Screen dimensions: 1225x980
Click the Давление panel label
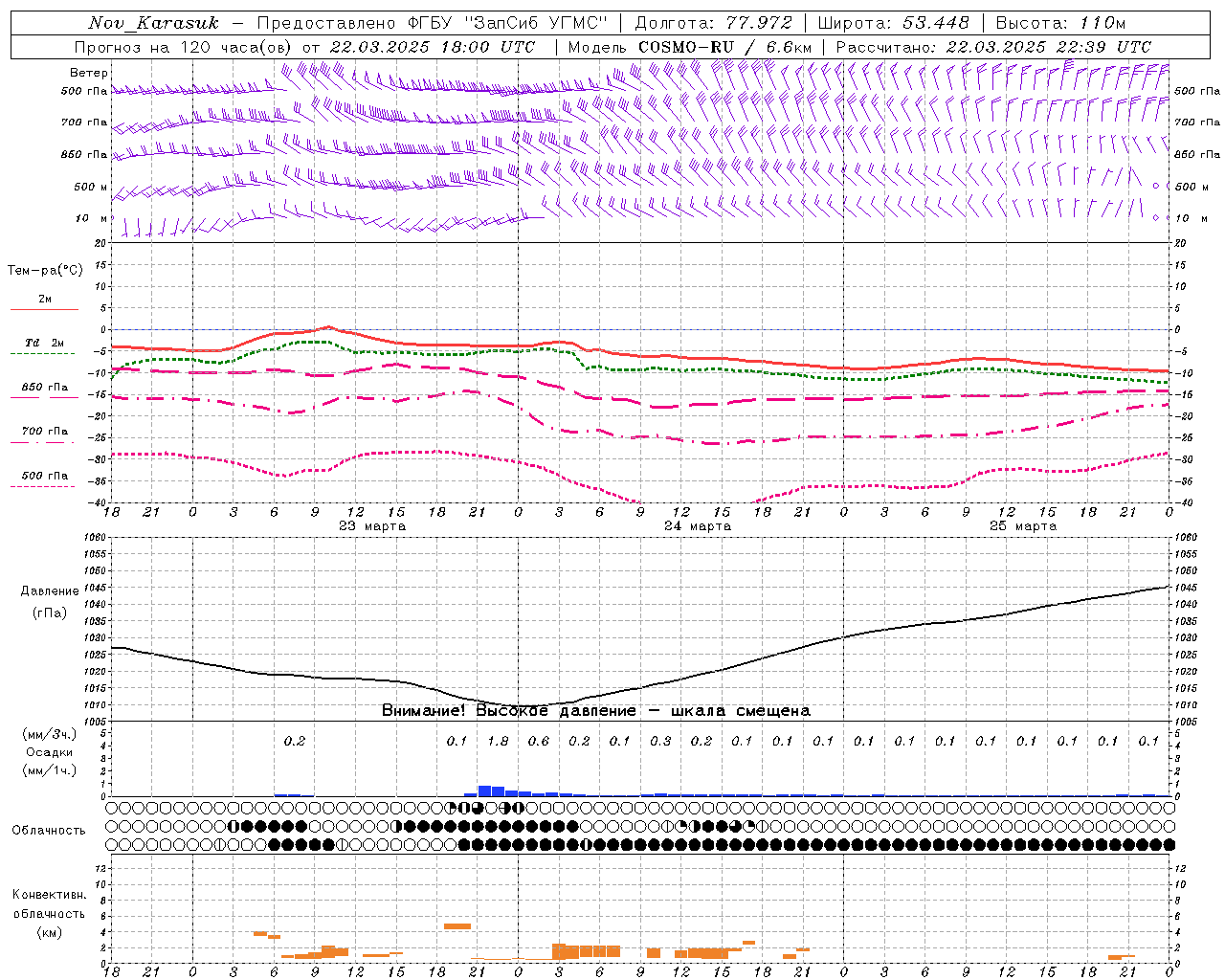(x=50, y=591)
